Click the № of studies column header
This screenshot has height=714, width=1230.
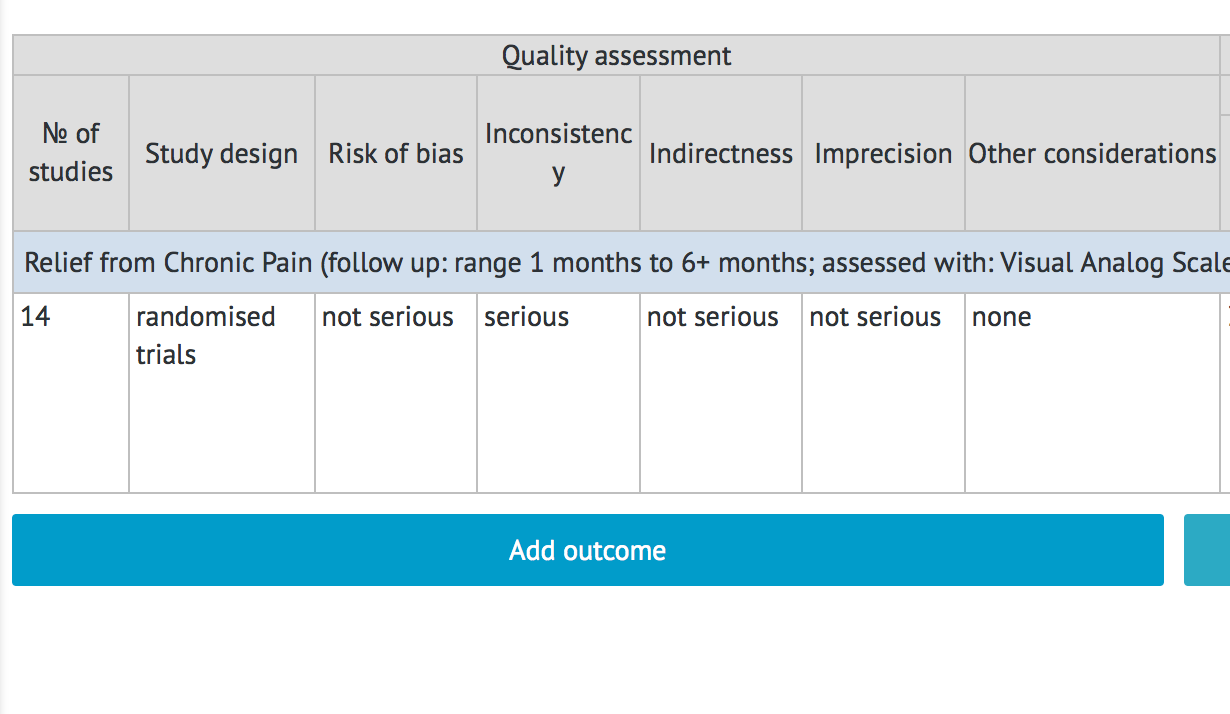[x=71, y=153]
